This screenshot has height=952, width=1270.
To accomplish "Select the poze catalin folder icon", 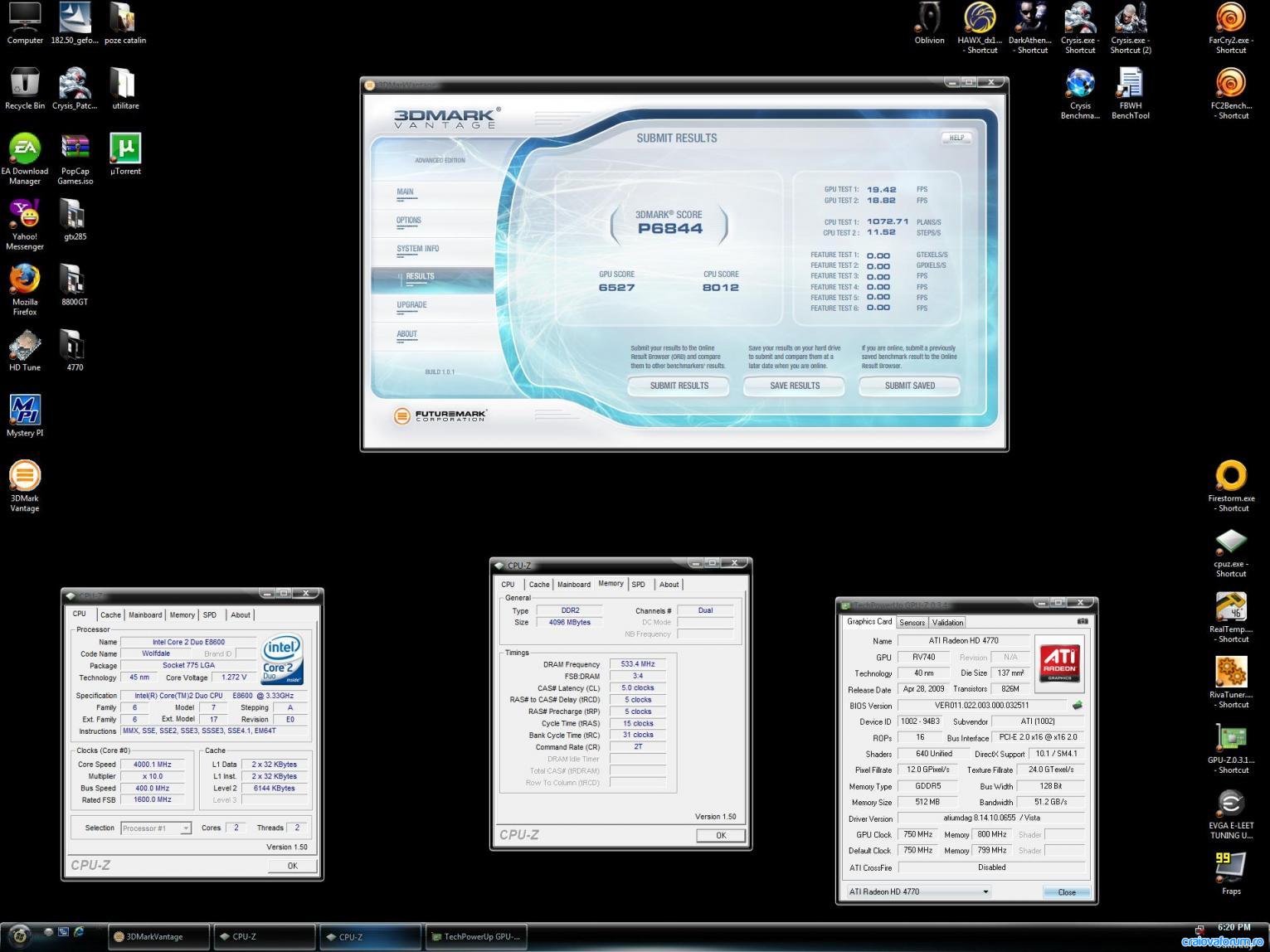I will [x=124, y=23].
